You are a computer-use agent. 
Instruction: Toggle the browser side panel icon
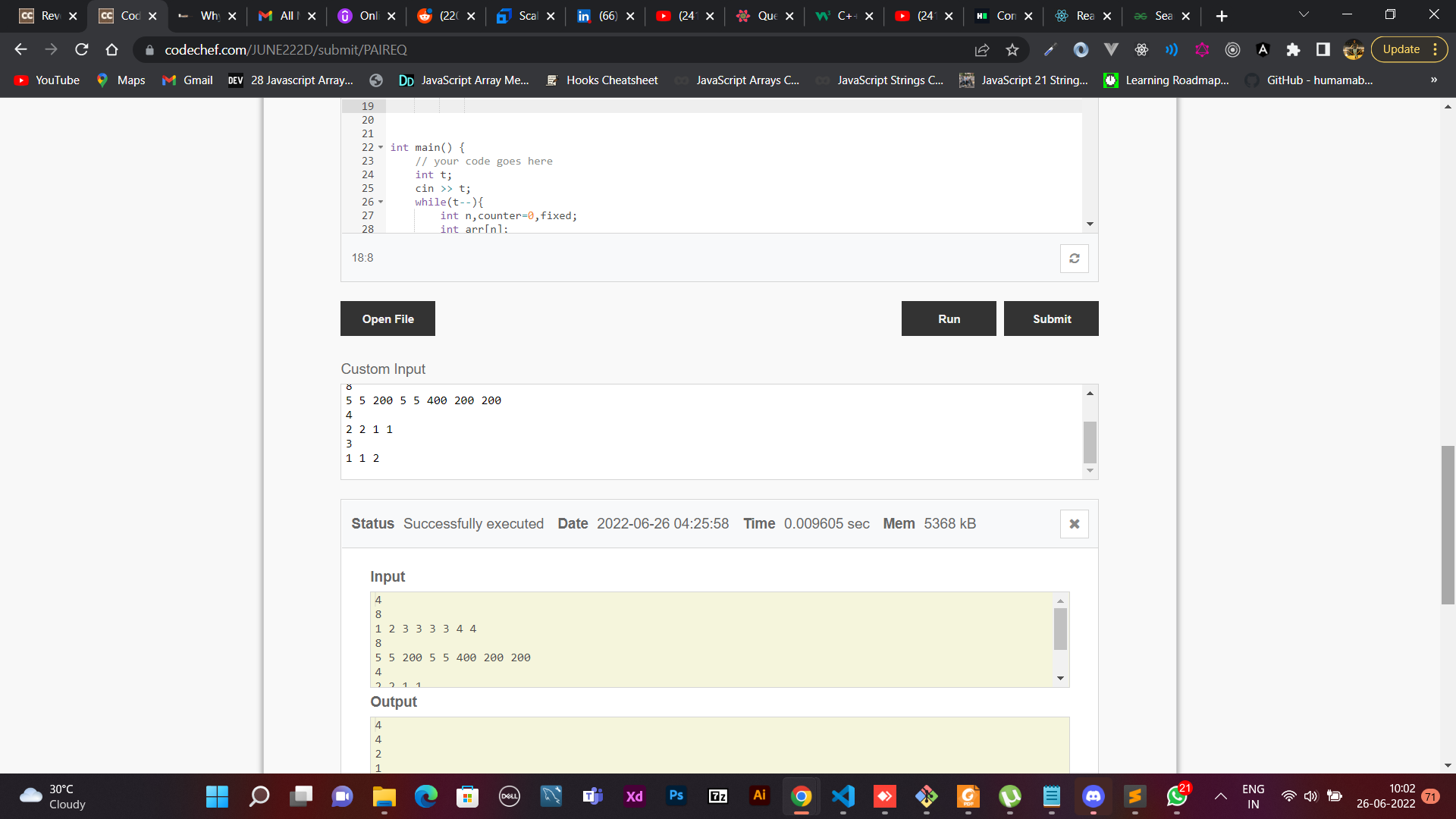click(x=1323, y=50)
